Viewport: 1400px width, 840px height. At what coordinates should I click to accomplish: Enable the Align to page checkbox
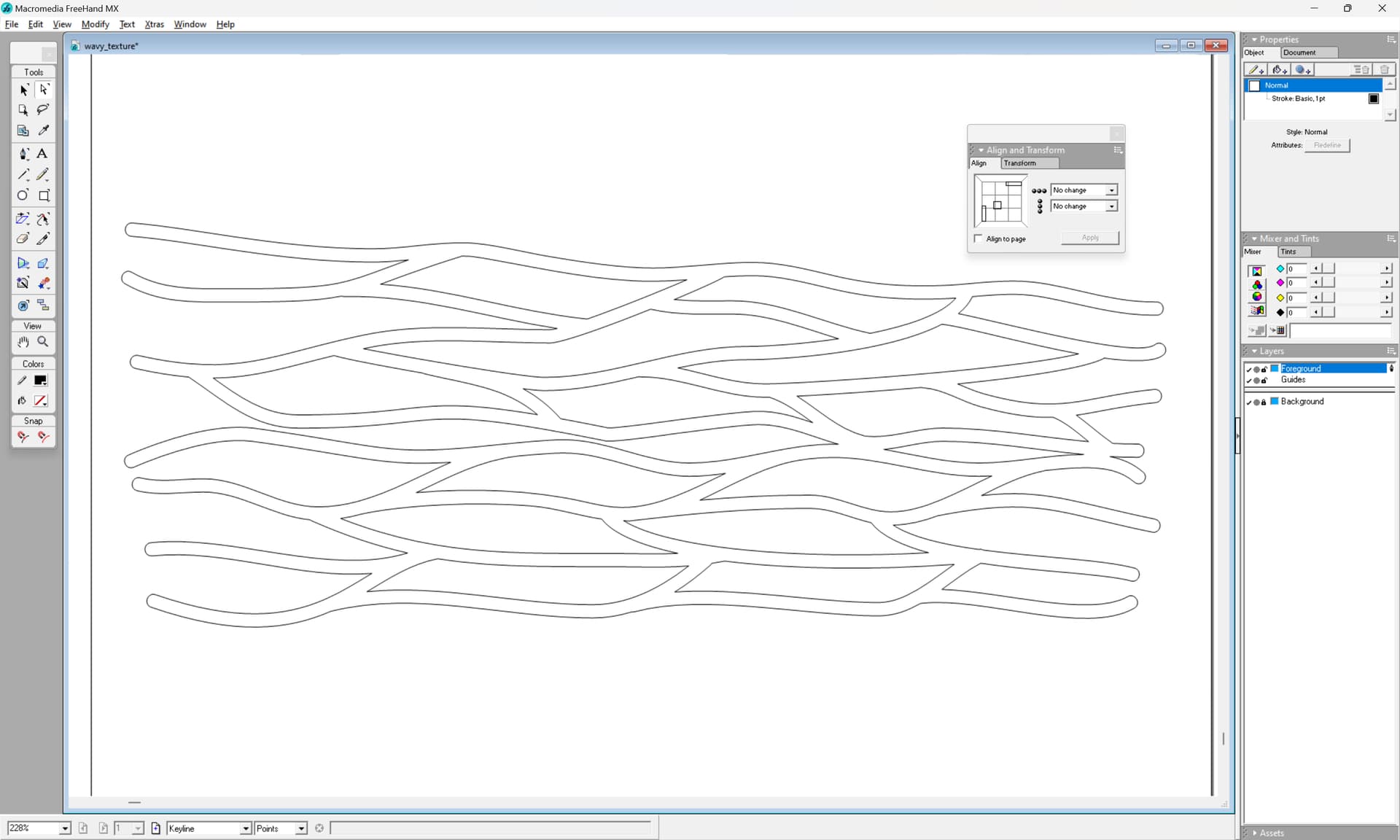[x=979, y=238]
